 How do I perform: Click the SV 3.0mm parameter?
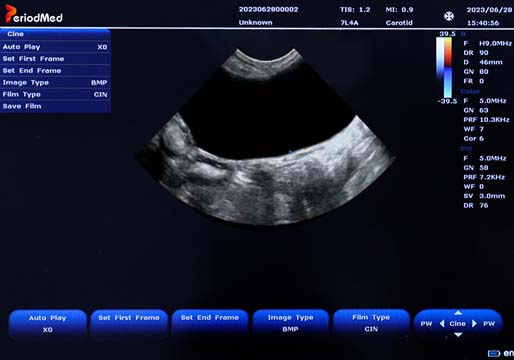(x=484, y=196)
